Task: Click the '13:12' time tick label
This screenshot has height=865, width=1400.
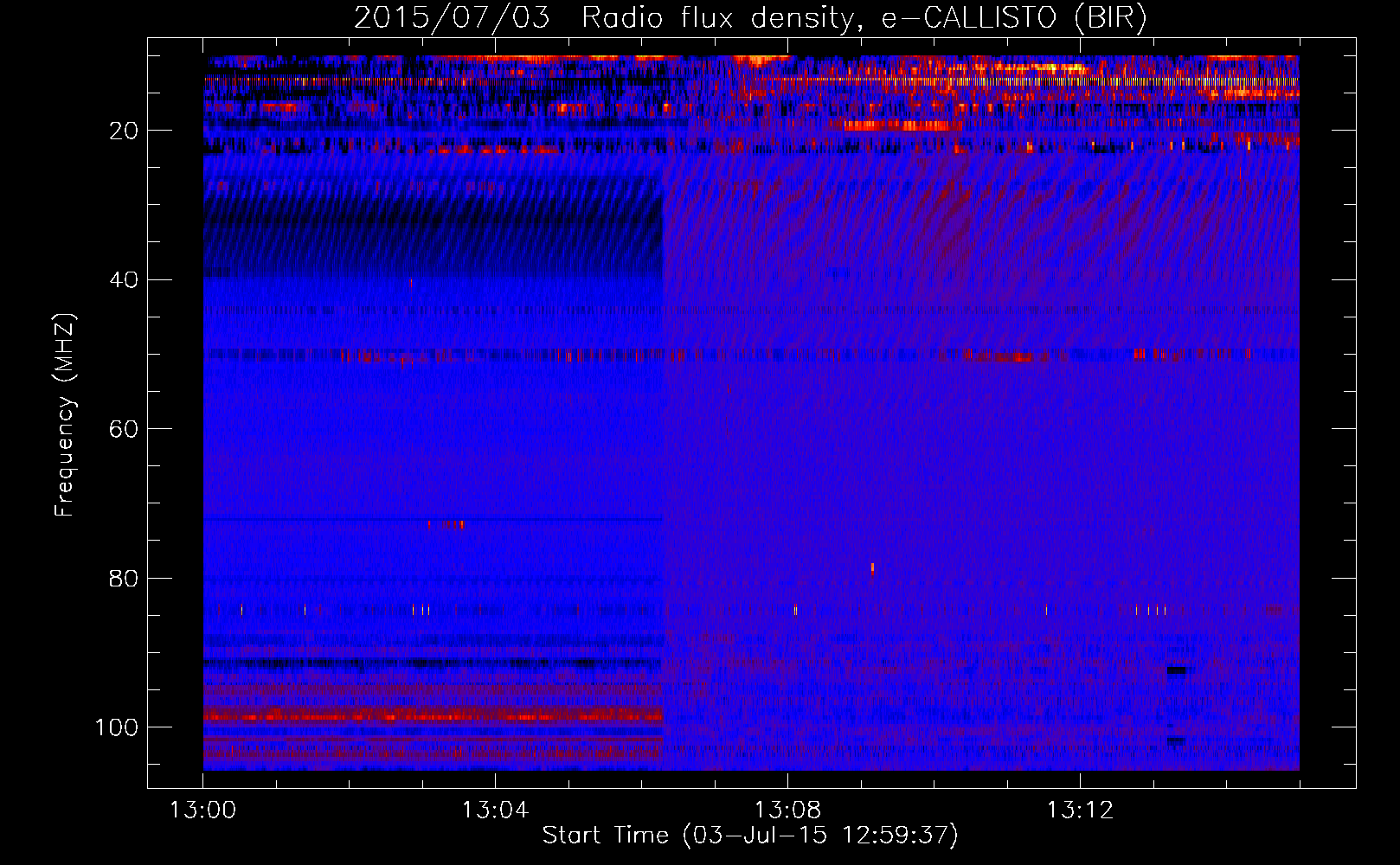Action: [1080, 811]
